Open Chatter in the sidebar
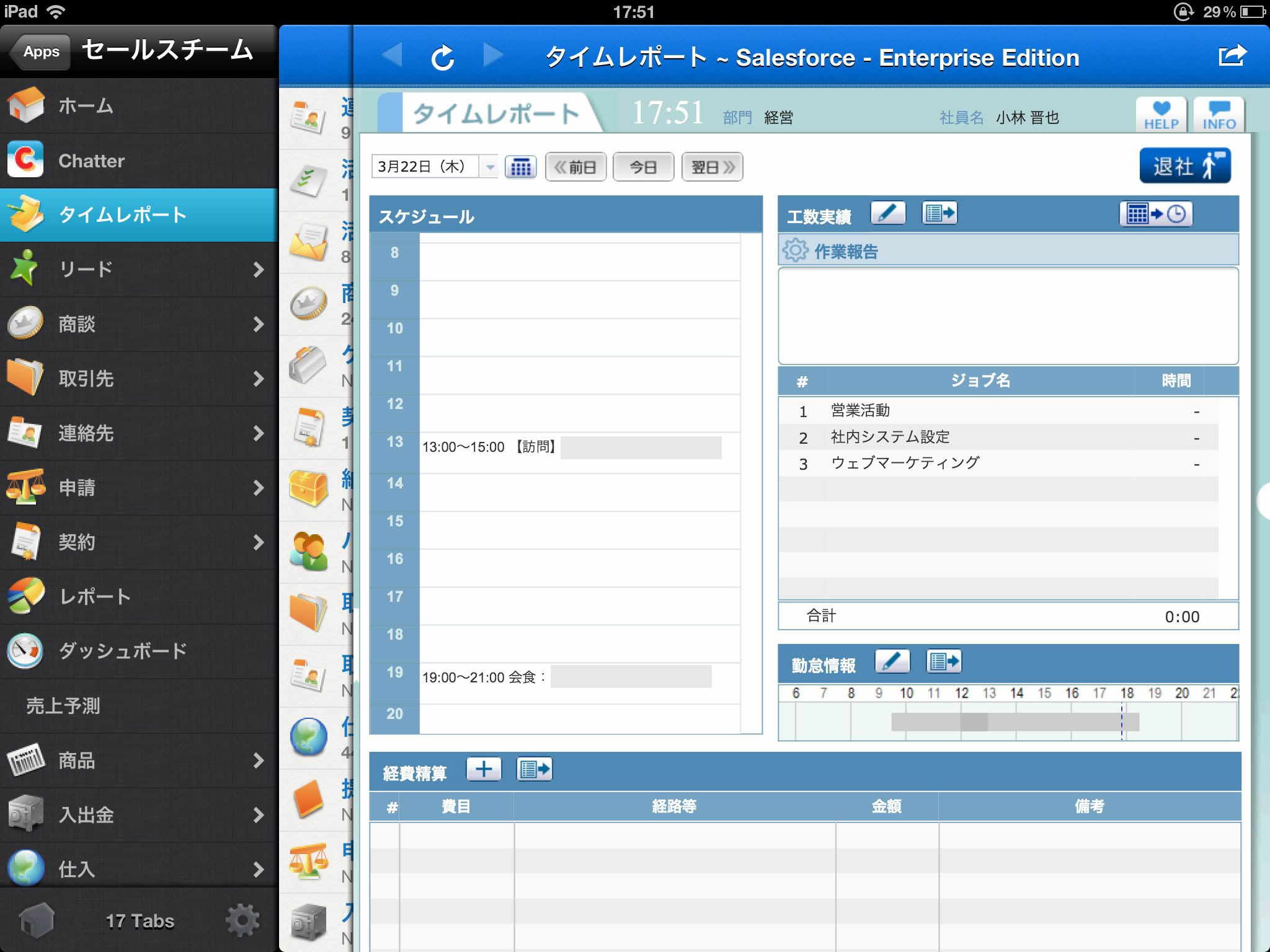The image size is (1270, 952). (138, 160)
